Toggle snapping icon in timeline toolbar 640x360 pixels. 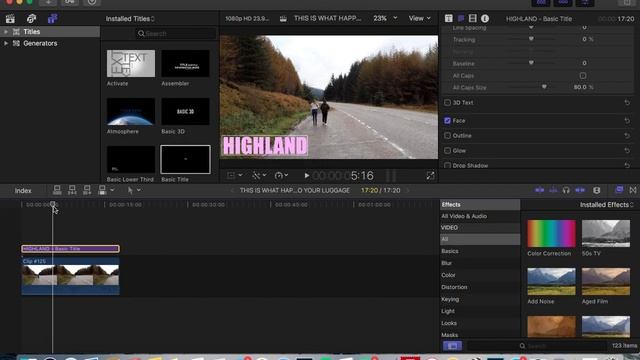[580, 190]
